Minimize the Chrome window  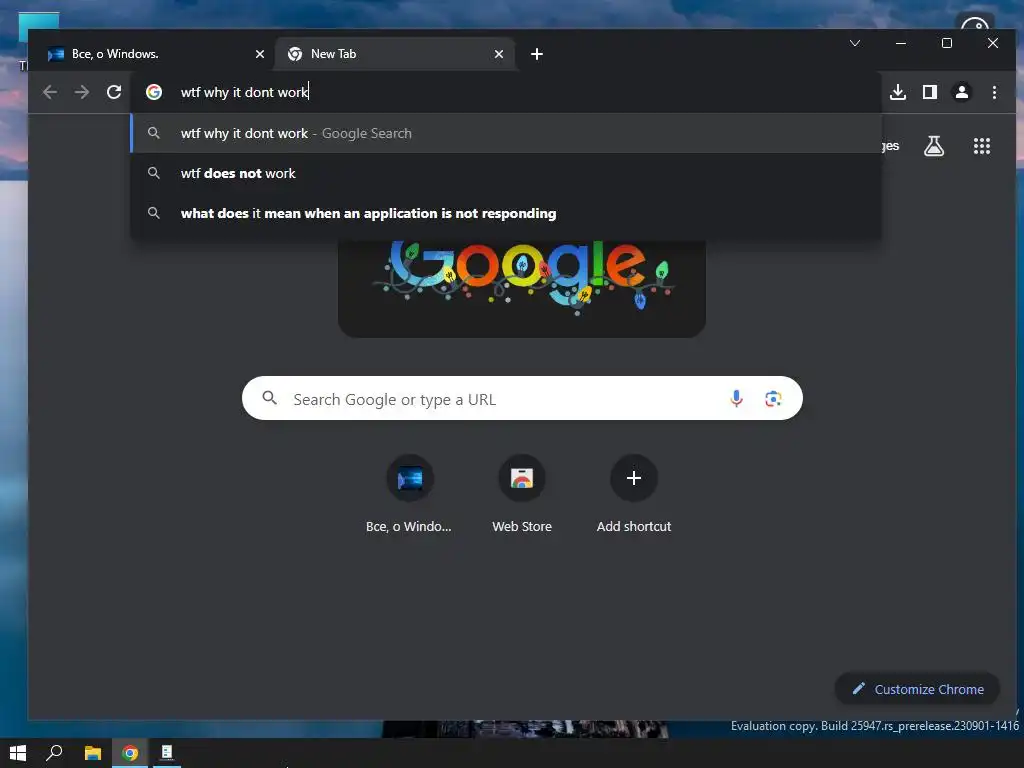(x=901, y=43)
